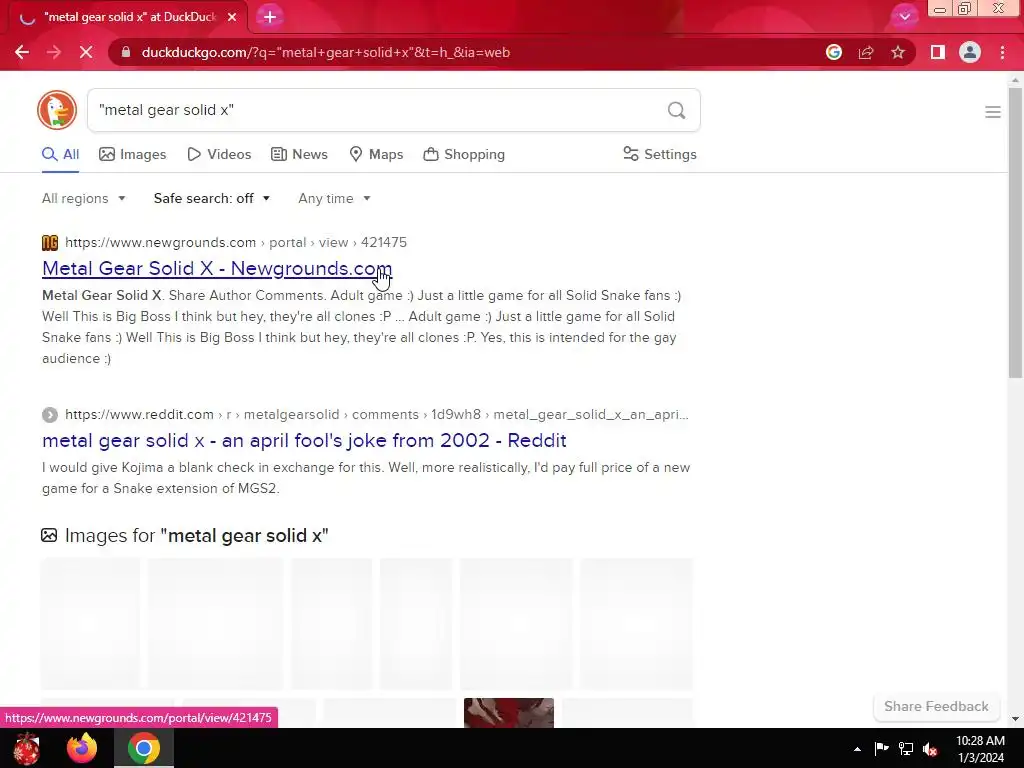Click the scrollbar down arrow

[1015, 720]
